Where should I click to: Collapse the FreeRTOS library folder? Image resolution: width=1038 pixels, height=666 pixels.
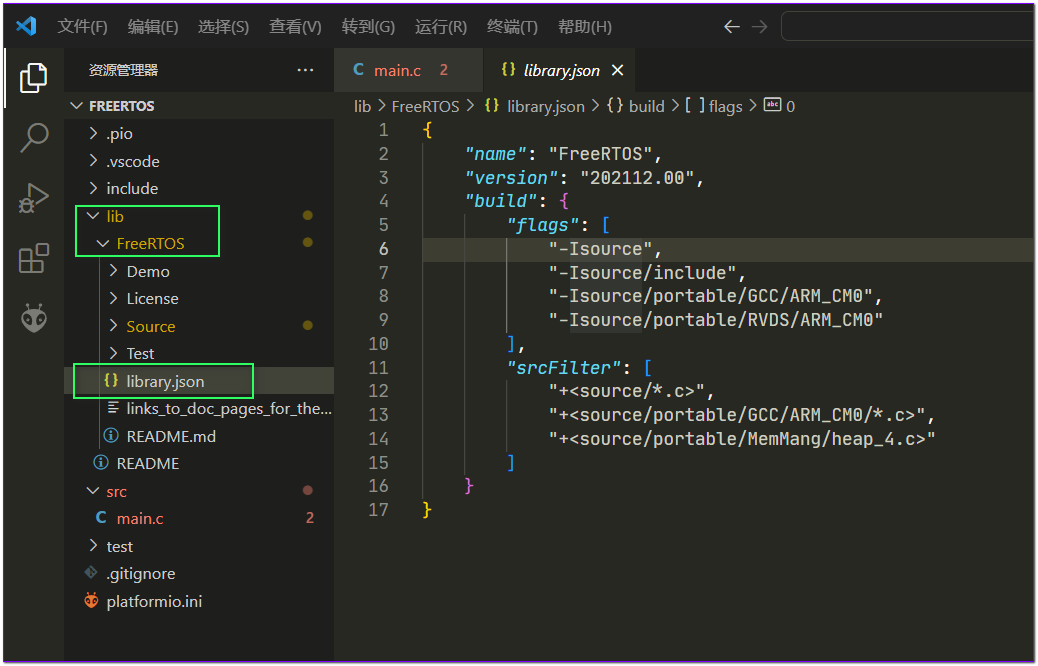[x=103, y=244]
